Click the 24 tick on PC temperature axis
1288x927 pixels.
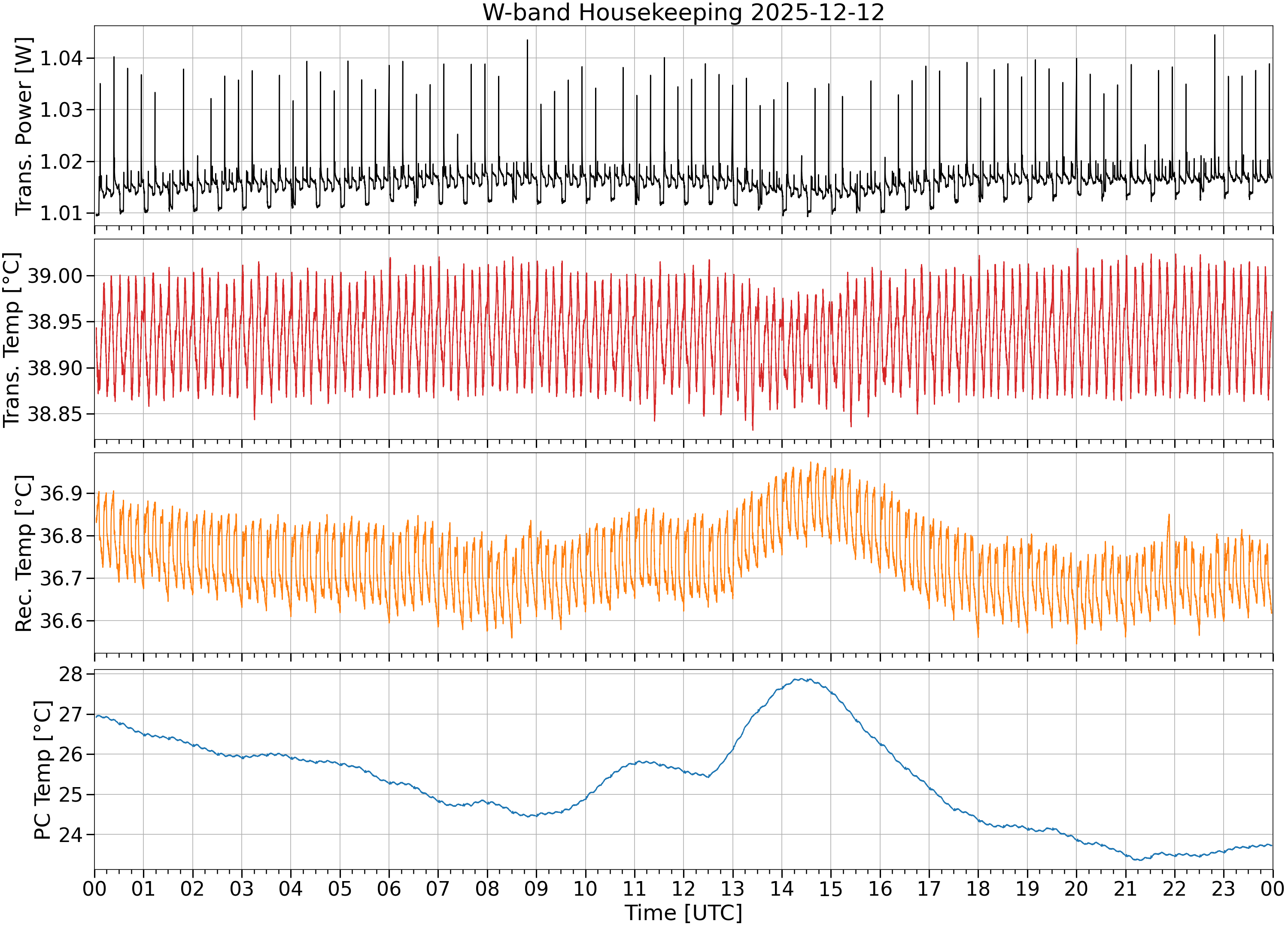pos(71,835)
